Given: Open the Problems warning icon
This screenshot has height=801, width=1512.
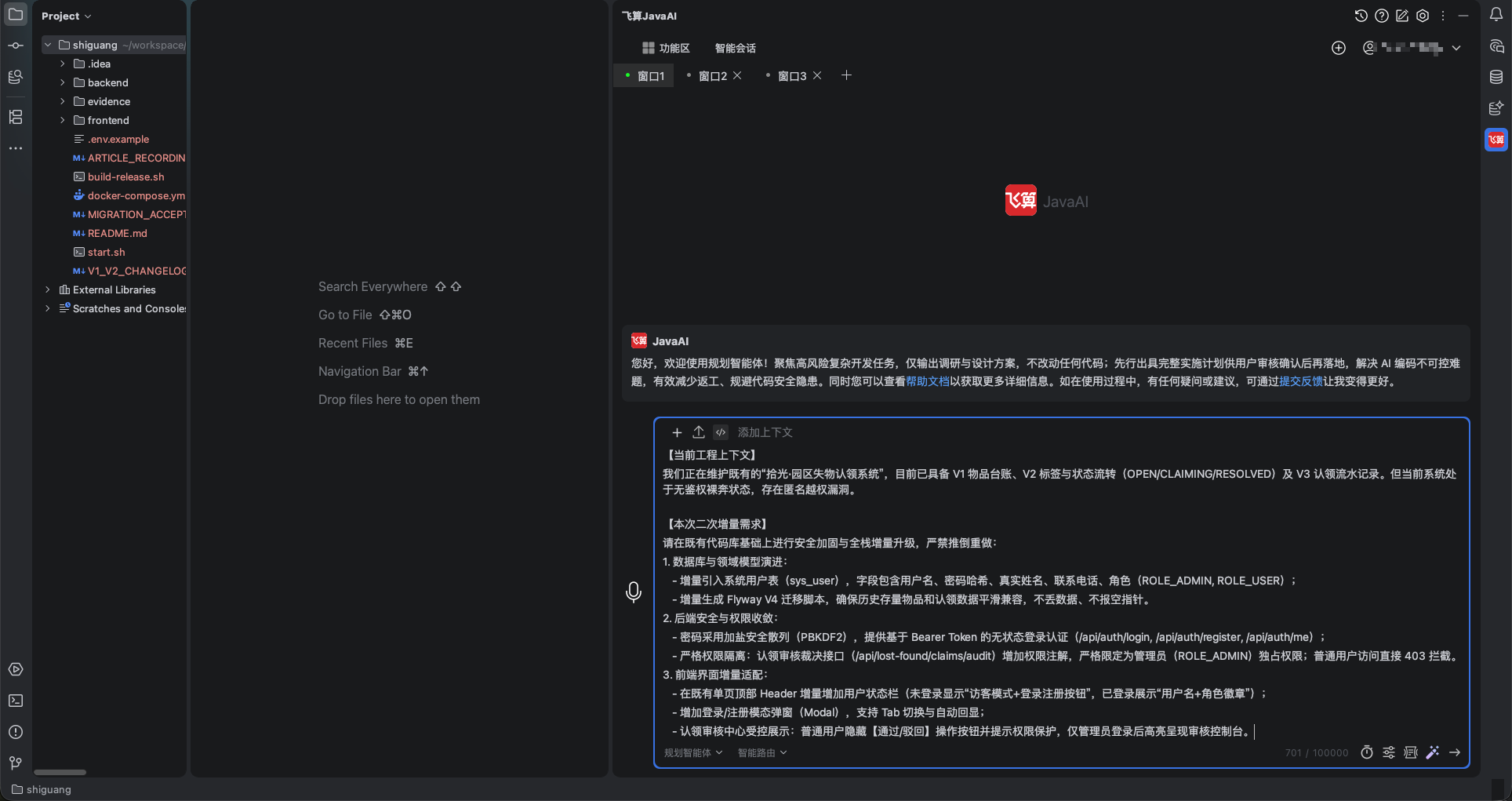Looking at the screenshot, I should coord(16,732).
